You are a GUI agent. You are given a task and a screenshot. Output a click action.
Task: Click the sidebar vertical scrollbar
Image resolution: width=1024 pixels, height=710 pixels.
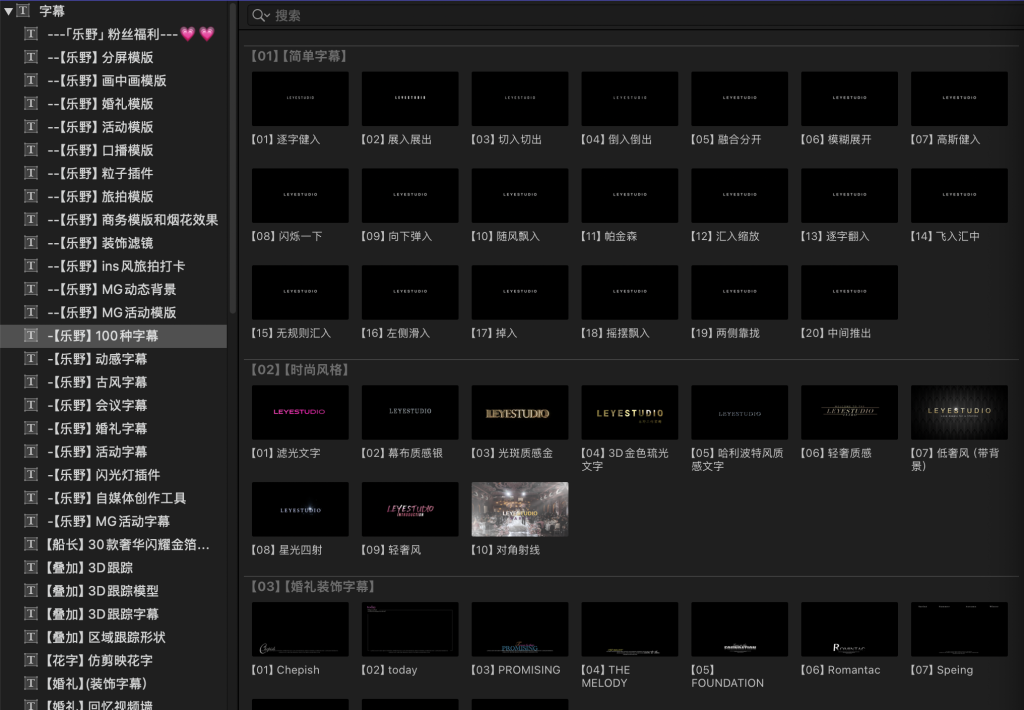click(x=232, y=157)
